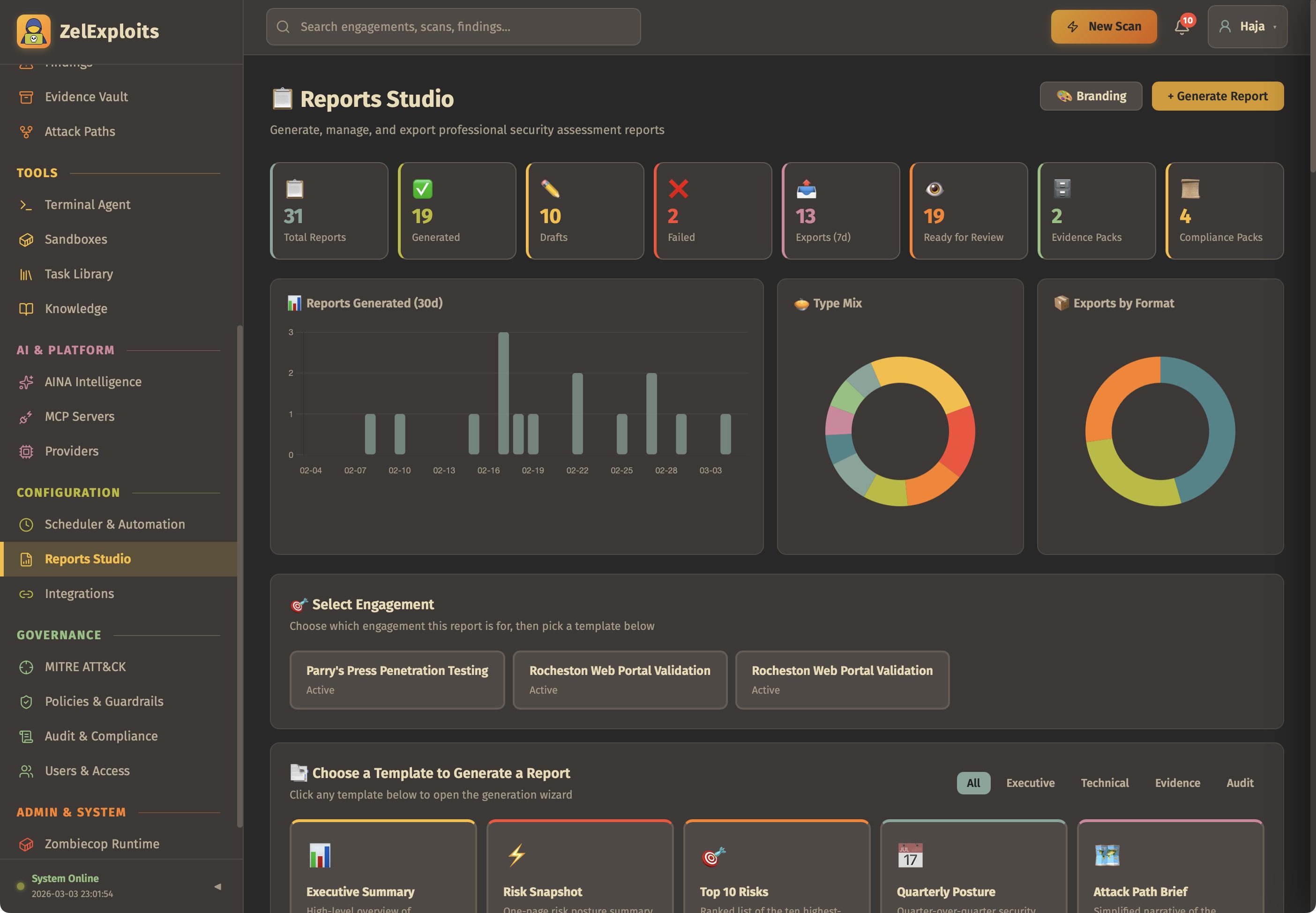Click the + Generate Report button
The height and width of the screenshot is (913, 1316).
pos(1217,96)
